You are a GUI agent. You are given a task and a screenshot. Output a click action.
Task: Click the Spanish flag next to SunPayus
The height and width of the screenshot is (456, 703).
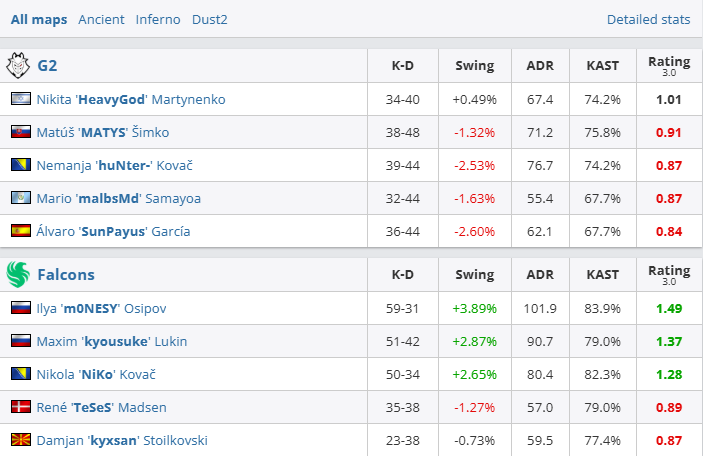pos(20,231)
